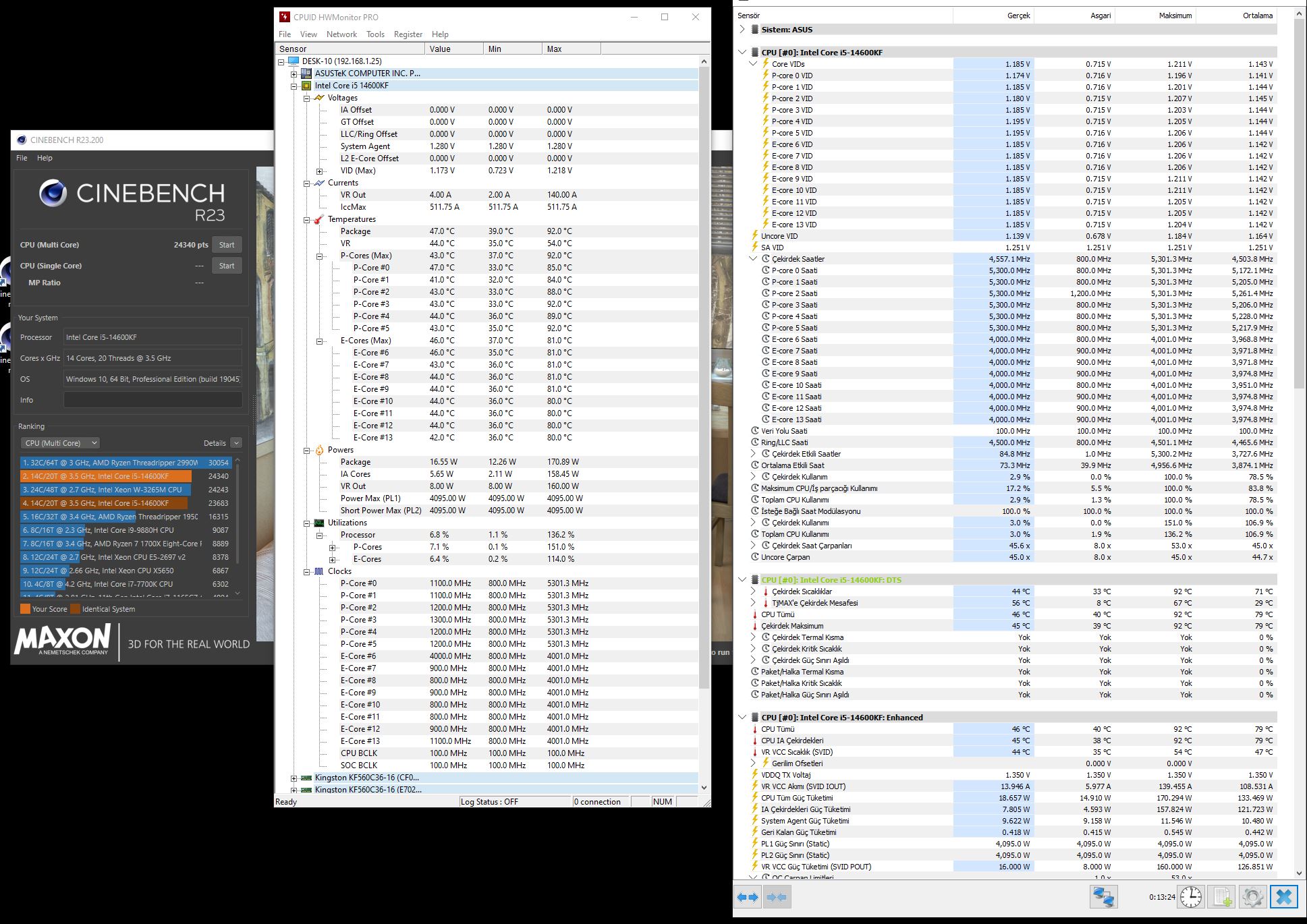This screenshot has height=924, width=1307.
Task: Open the HWiNFO network remote monitor icon
Action: tap(1104, 897)
